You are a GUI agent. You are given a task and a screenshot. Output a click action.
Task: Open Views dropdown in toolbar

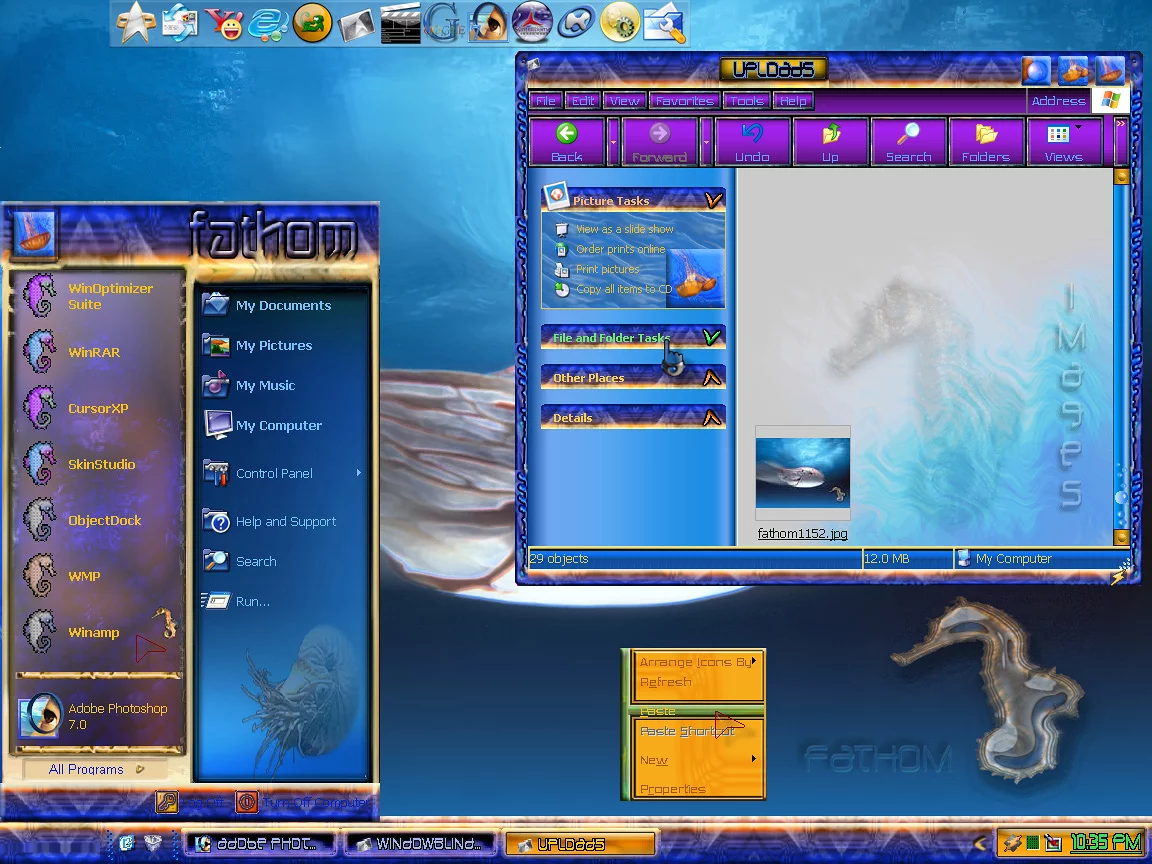coord(1063,141)
